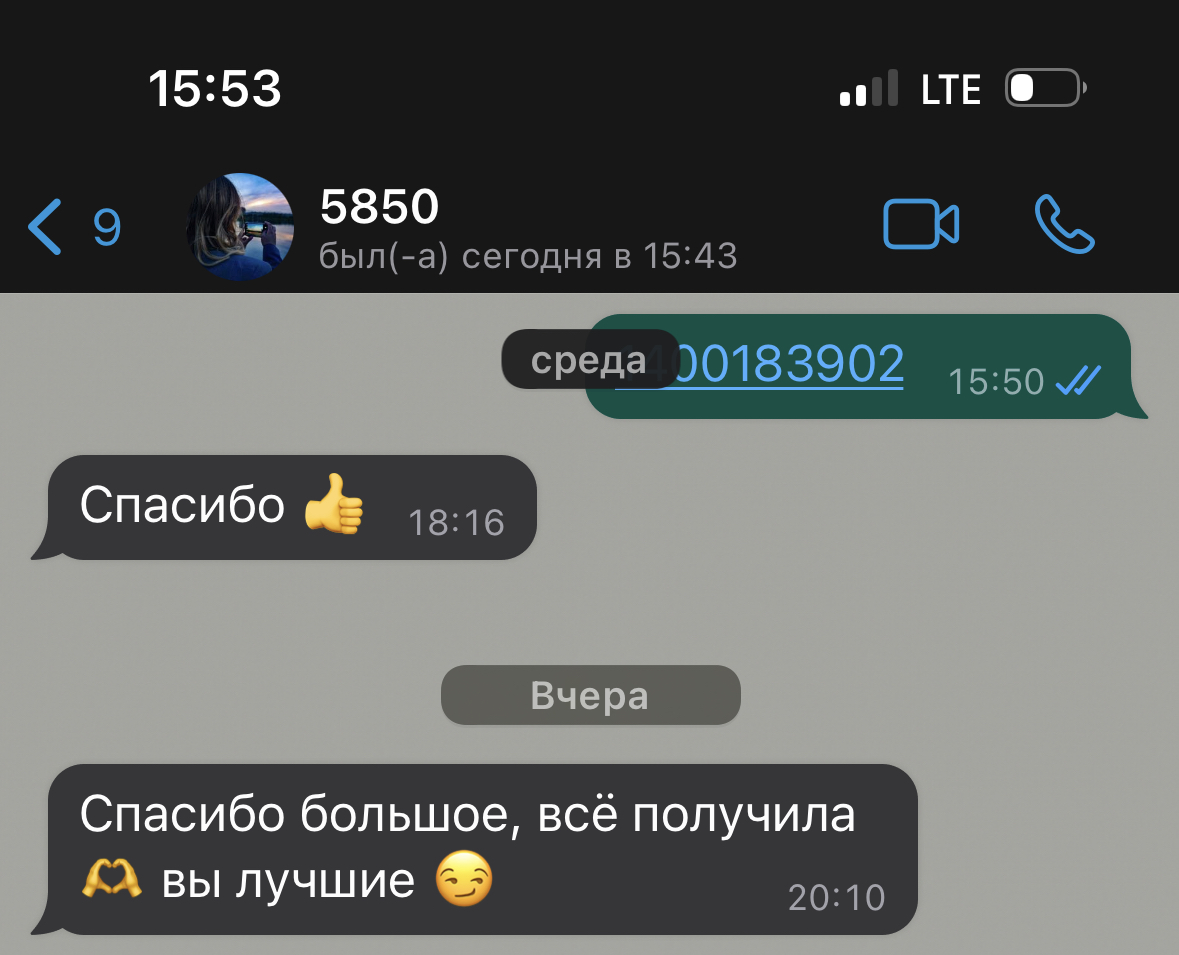Tap the last seen status text
The height and width of the screenshot is (955, 1179).
pos(528,256)
